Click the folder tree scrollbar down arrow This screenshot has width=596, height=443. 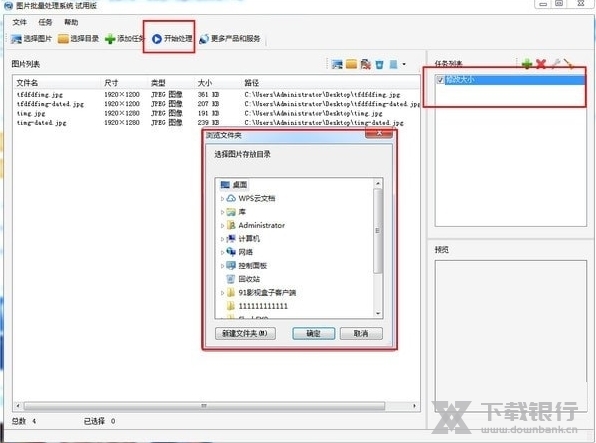click(378, 313)
